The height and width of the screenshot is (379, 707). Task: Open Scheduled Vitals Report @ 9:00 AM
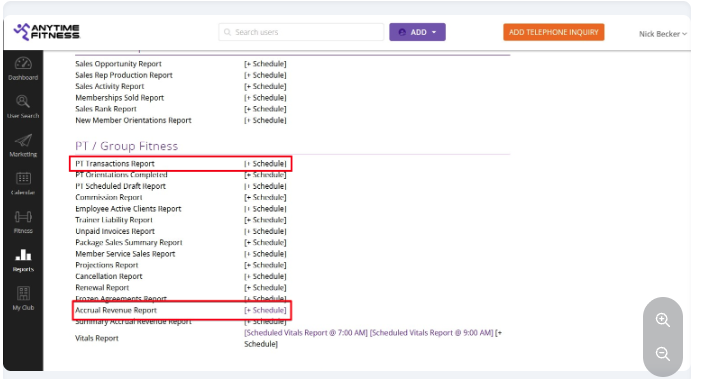tap(432, 333)
